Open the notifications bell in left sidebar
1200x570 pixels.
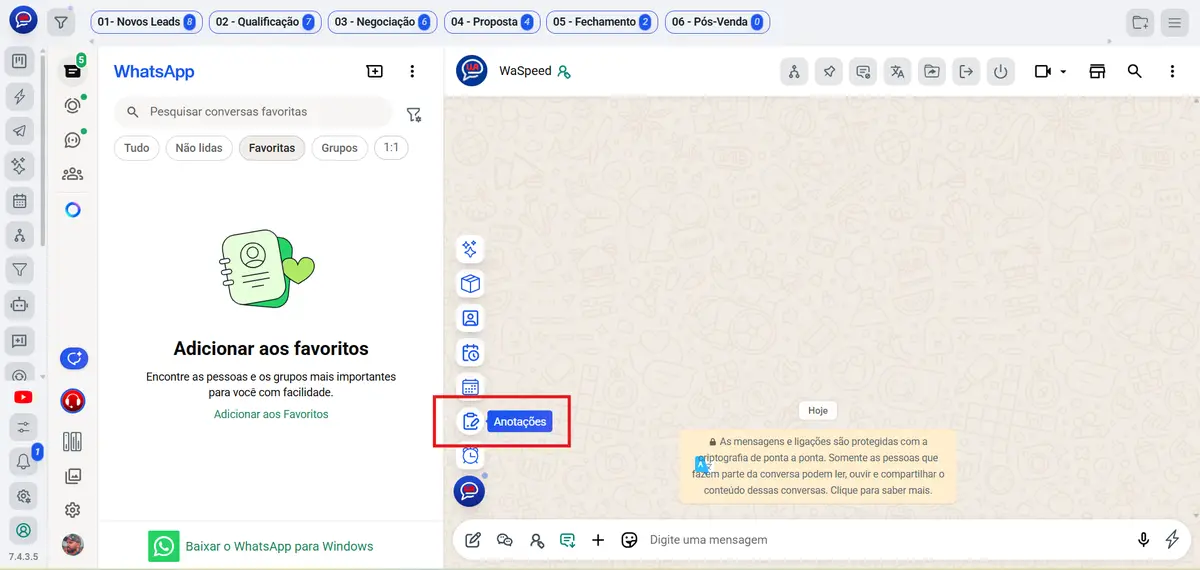click(22, 461)
